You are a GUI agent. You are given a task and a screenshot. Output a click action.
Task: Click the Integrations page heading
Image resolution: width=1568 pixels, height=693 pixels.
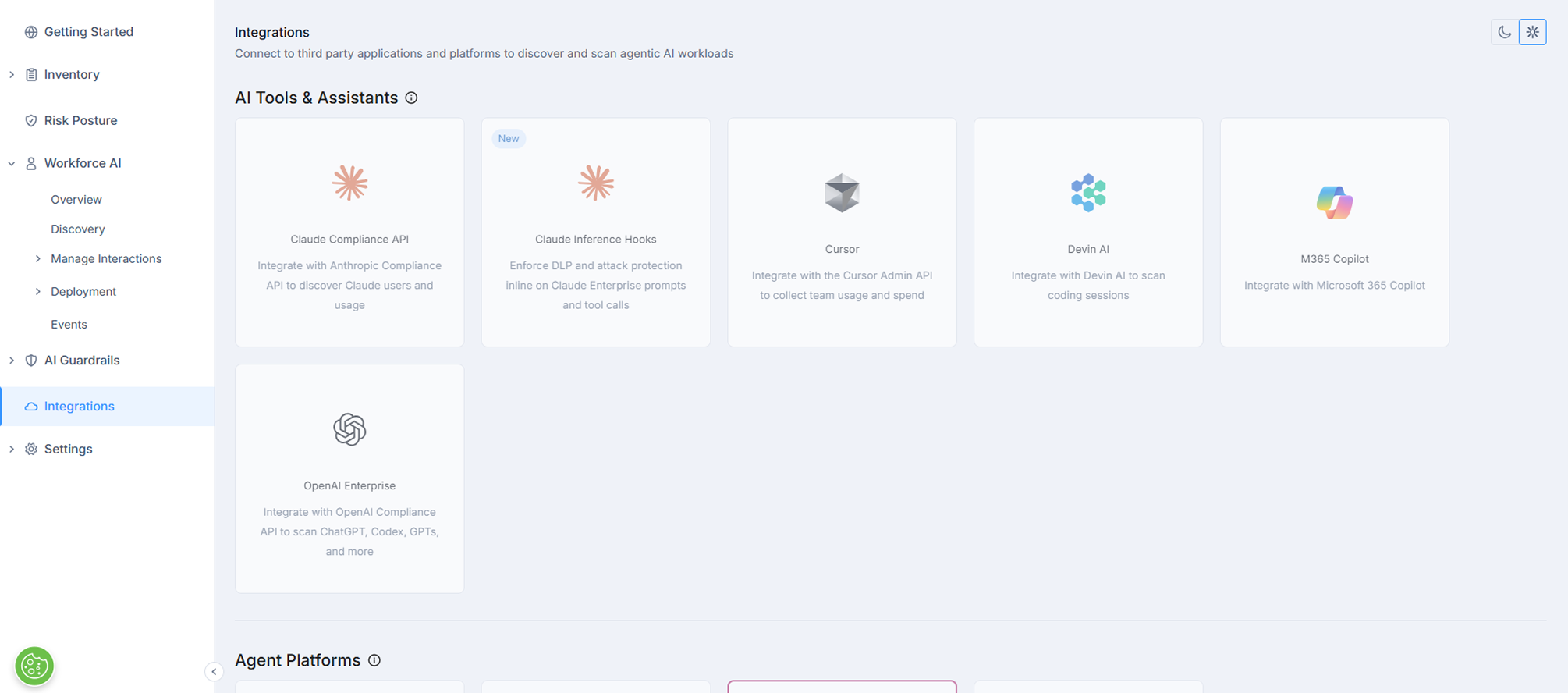[x=272, y=32]
